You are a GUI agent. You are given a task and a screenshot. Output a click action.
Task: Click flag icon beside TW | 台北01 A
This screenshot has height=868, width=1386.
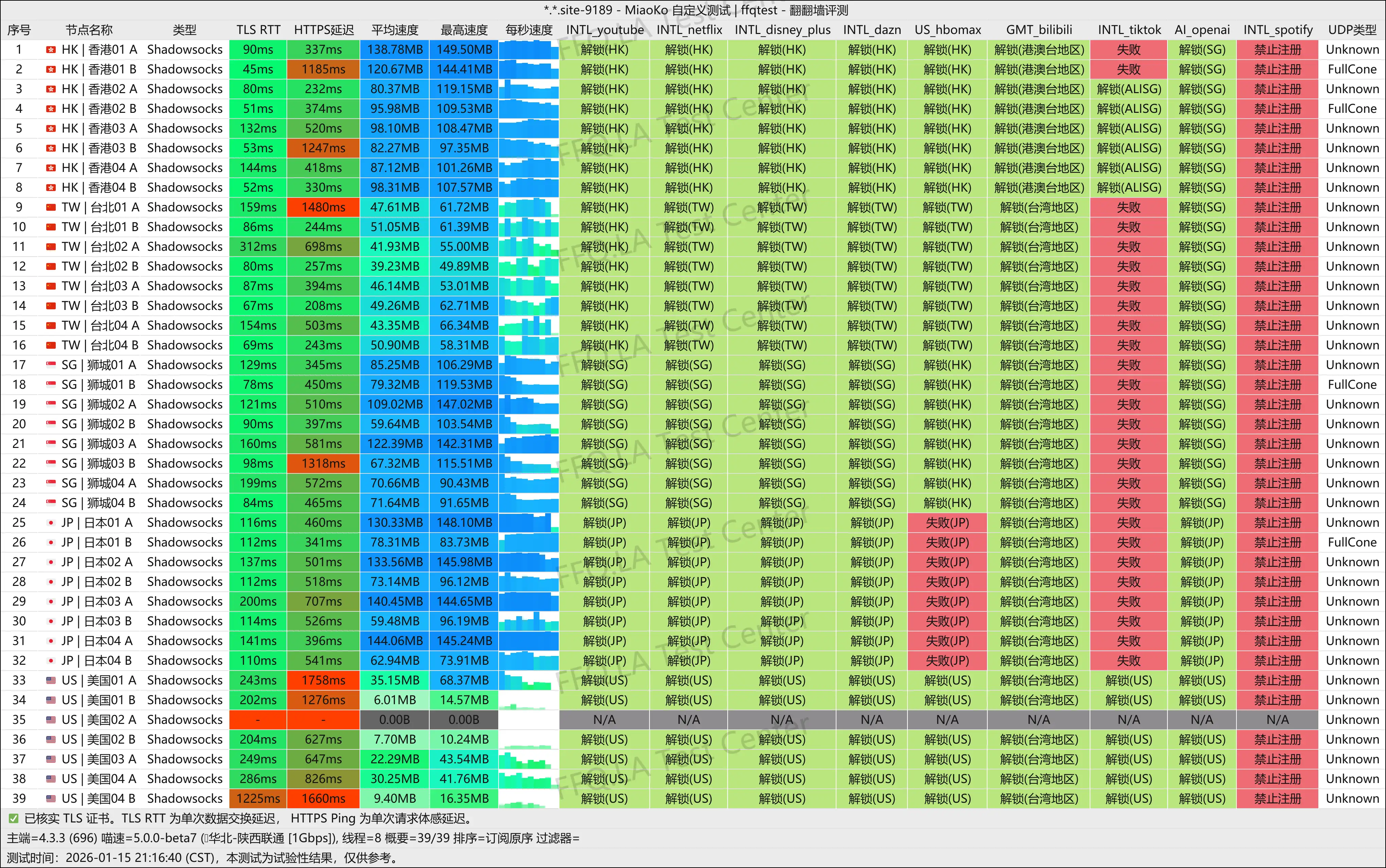pyautogui.click(x=51, y=207)
